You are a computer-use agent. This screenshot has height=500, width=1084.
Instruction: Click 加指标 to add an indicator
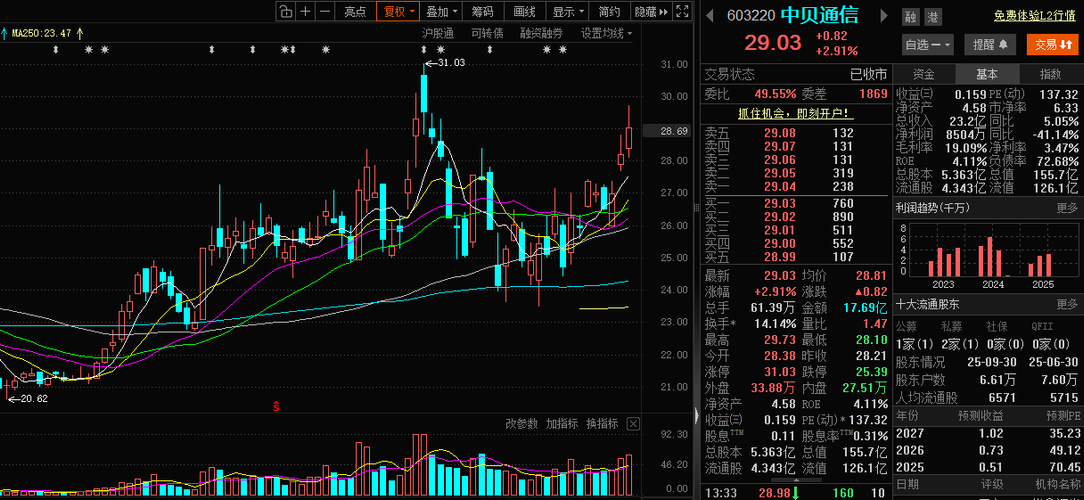[x=561, y=424]
